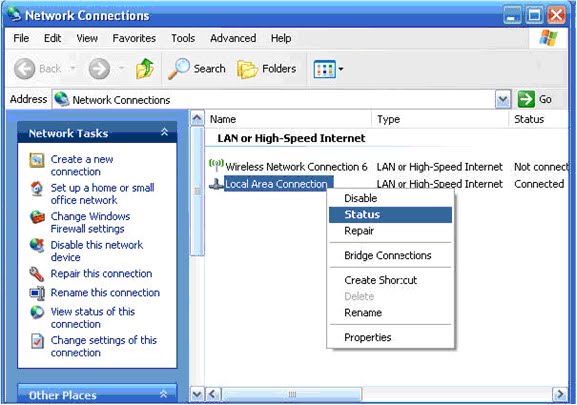Click the horizontal scrollbar right arrow
Viewport: 577px width, 405px height.
tap(560, 395)
